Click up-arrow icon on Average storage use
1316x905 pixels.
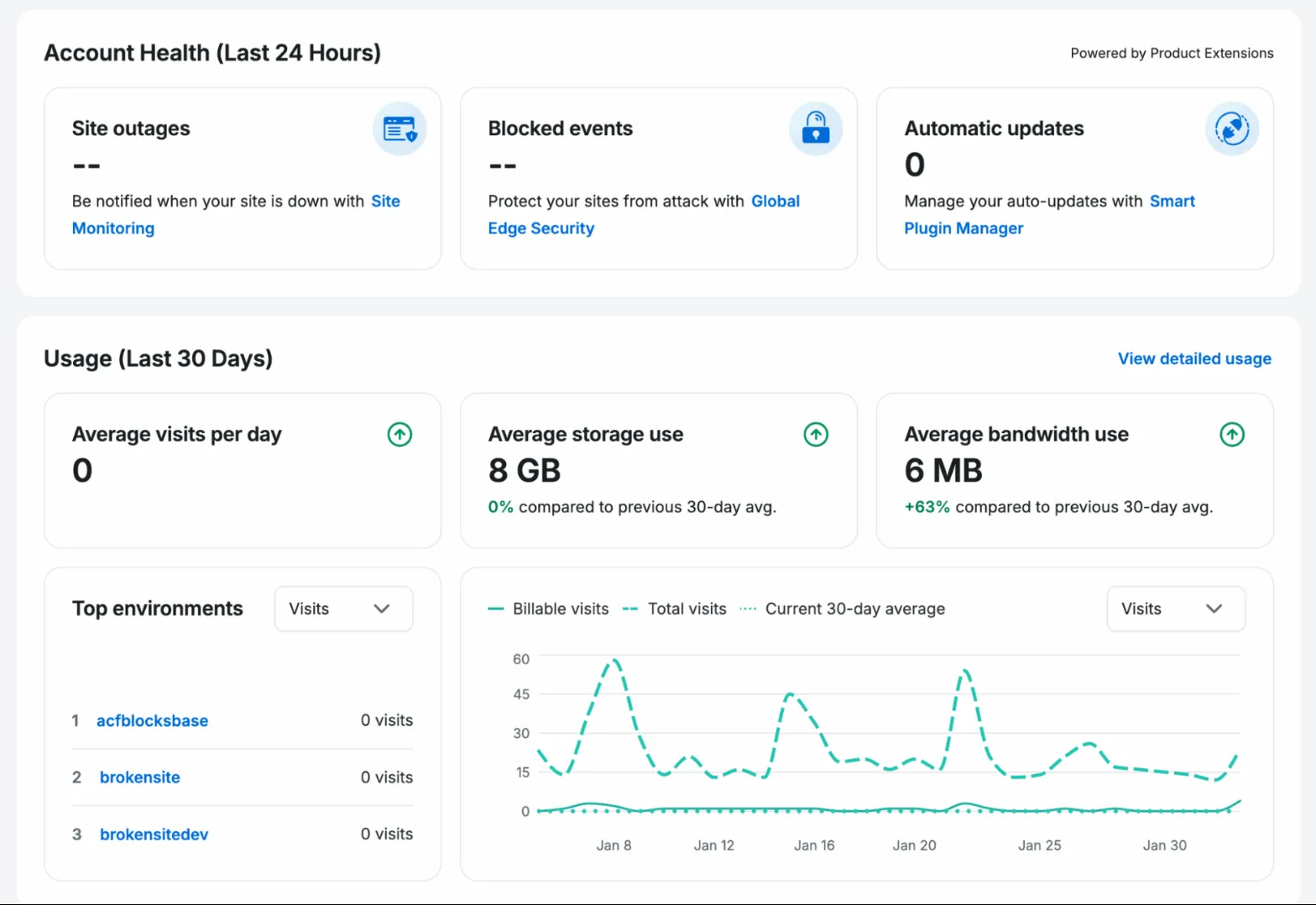tap(816, 435)
